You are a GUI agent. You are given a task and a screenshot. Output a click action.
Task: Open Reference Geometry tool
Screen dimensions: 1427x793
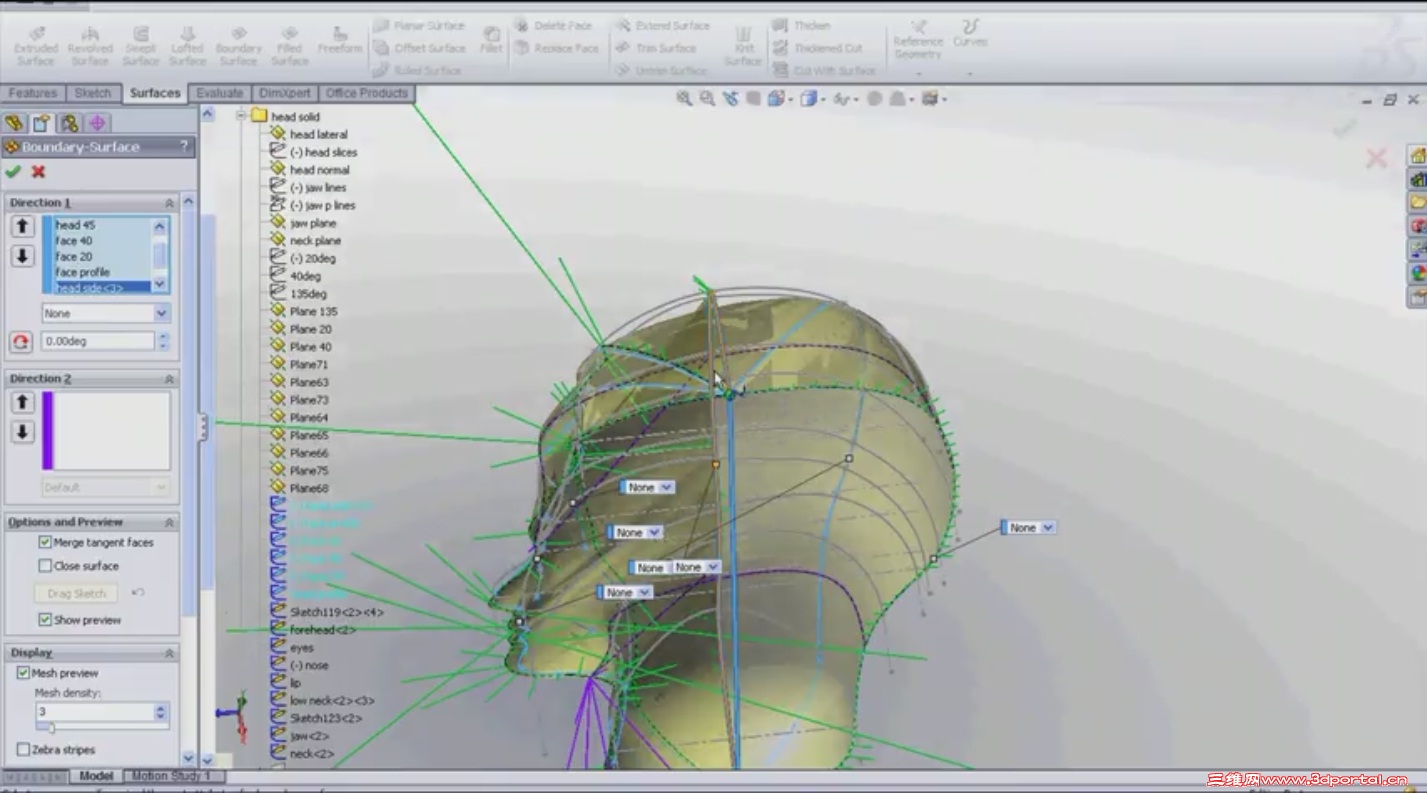click(x=918, y=40)
